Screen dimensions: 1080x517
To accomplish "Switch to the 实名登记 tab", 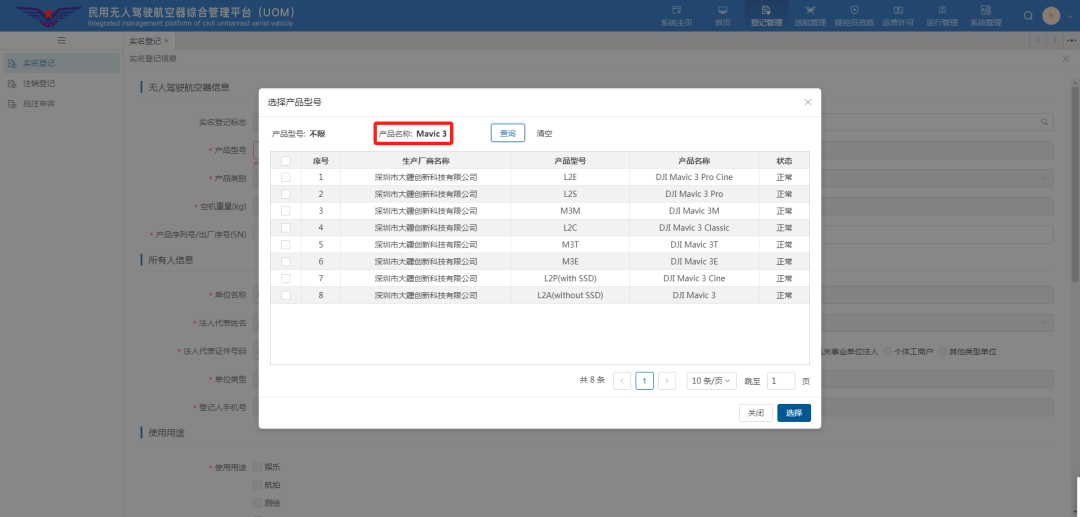I will [145, 41].
